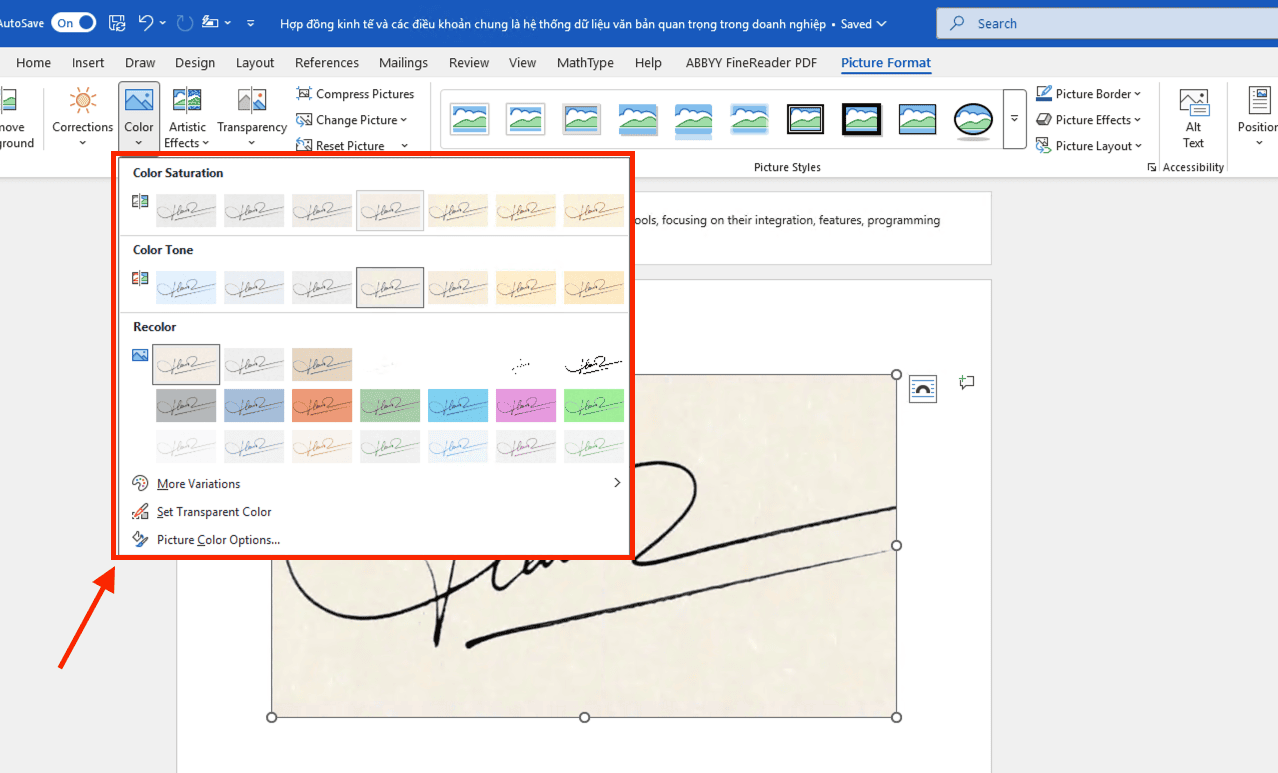Apply the orange Recolor swatch

322,406
